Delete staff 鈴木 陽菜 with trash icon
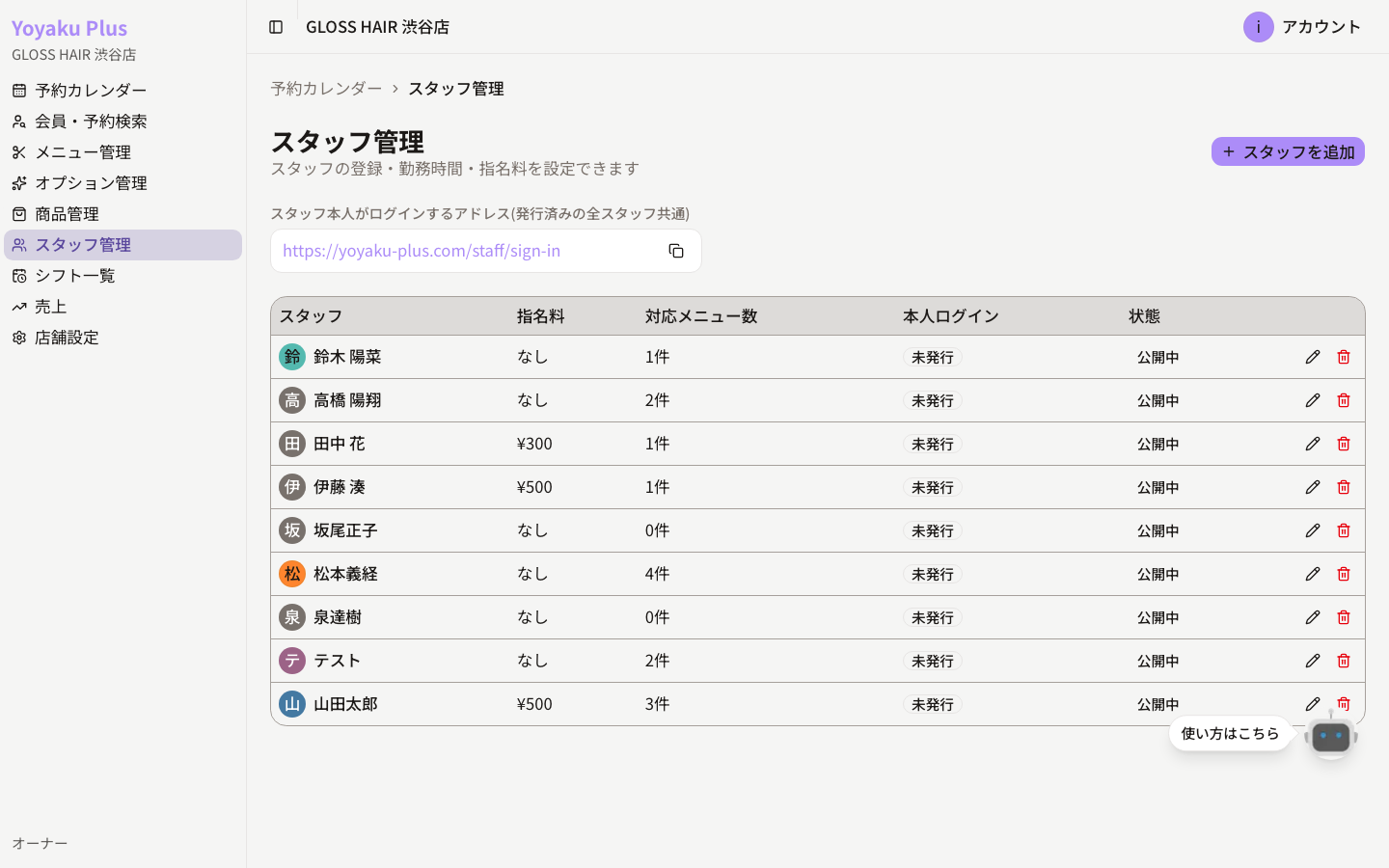Screen dimensions: 1389x868 point(1344,357)
